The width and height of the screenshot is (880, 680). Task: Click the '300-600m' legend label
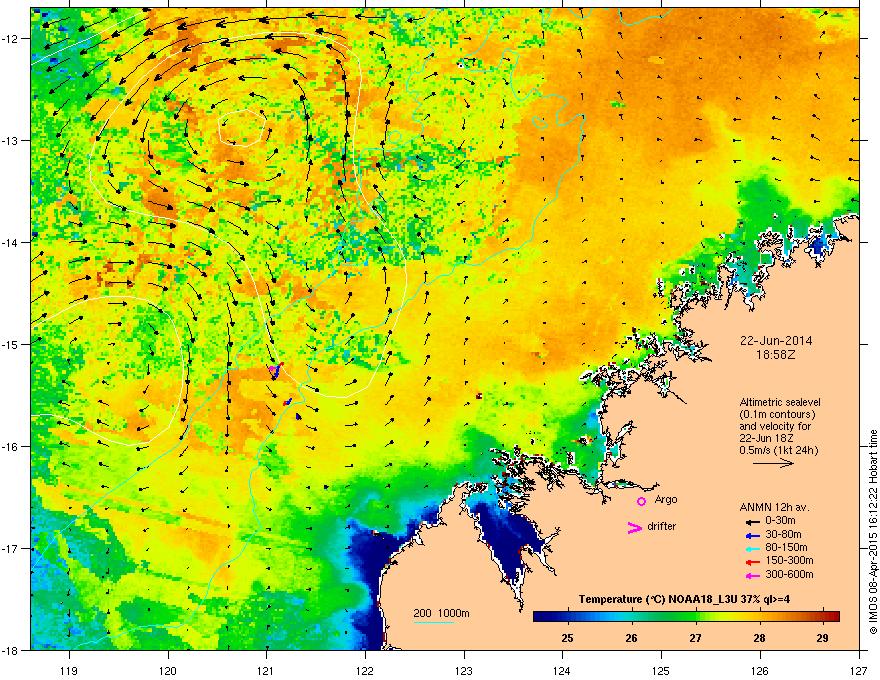click(789, 575)
